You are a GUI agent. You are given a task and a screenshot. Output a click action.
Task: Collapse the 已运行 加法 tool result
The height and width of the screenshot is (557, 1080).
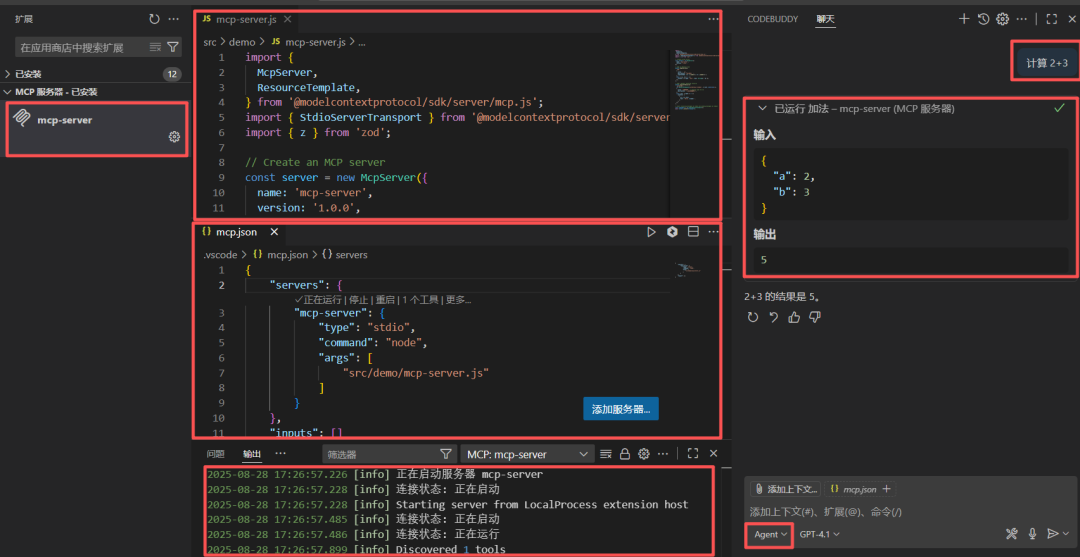coord(762,108)
